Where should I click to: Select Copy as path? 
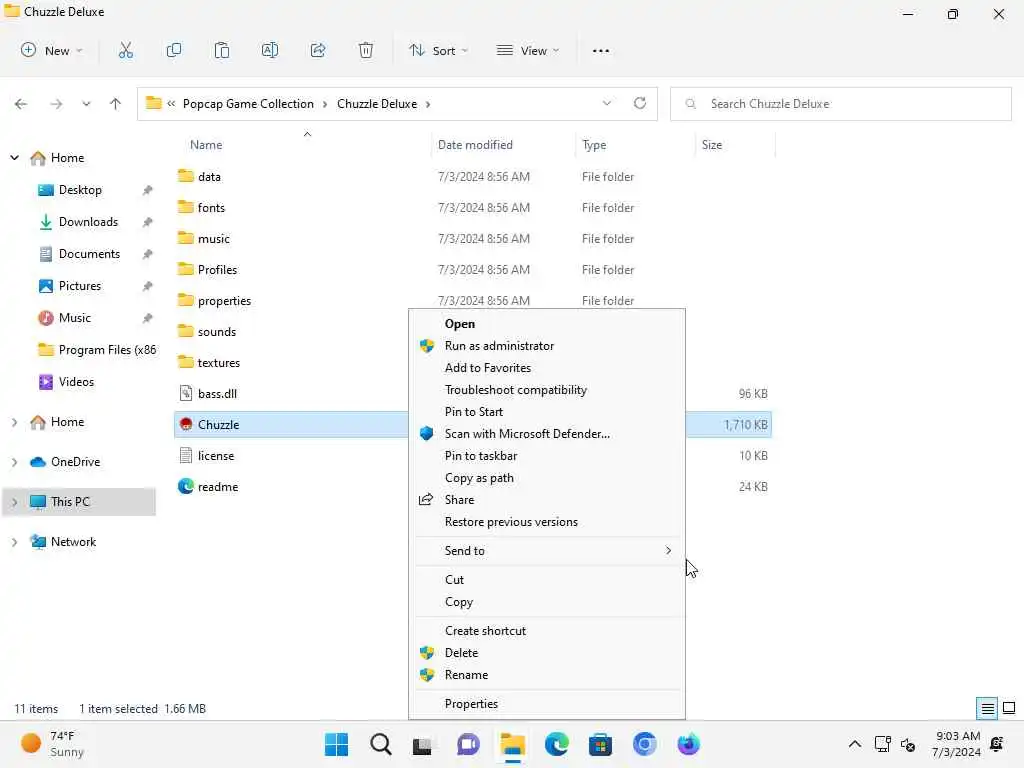[547, 477]
